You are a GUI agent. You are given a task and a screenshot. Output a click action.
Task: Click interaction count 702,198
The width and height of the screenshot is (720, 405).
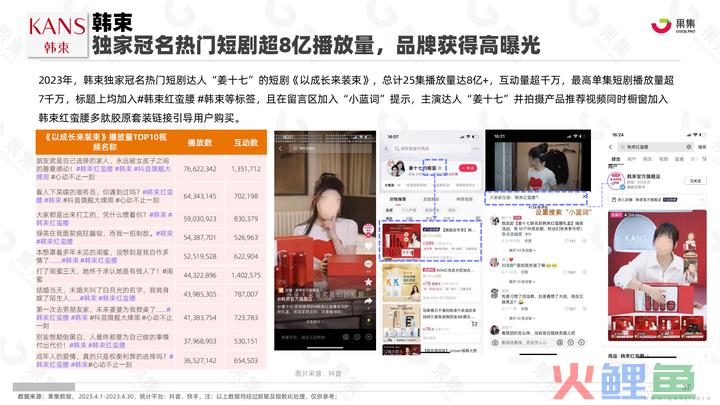246,196
